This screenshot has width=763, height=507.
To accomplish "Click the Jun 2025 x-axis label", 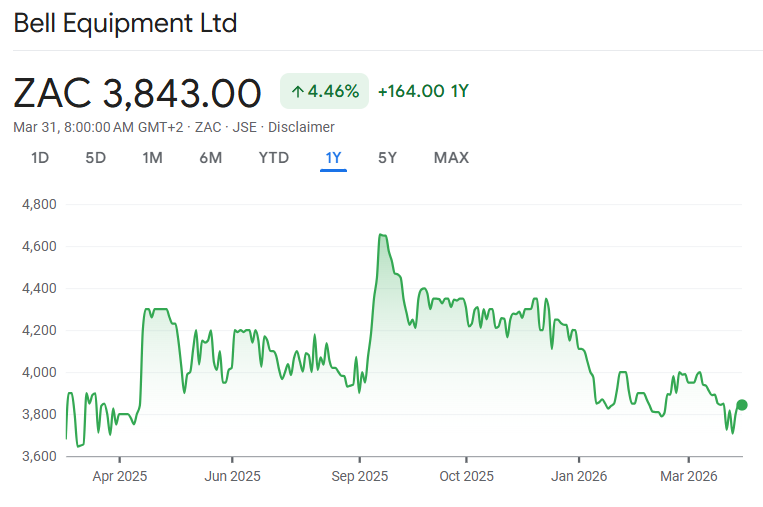I will point(232,476).
